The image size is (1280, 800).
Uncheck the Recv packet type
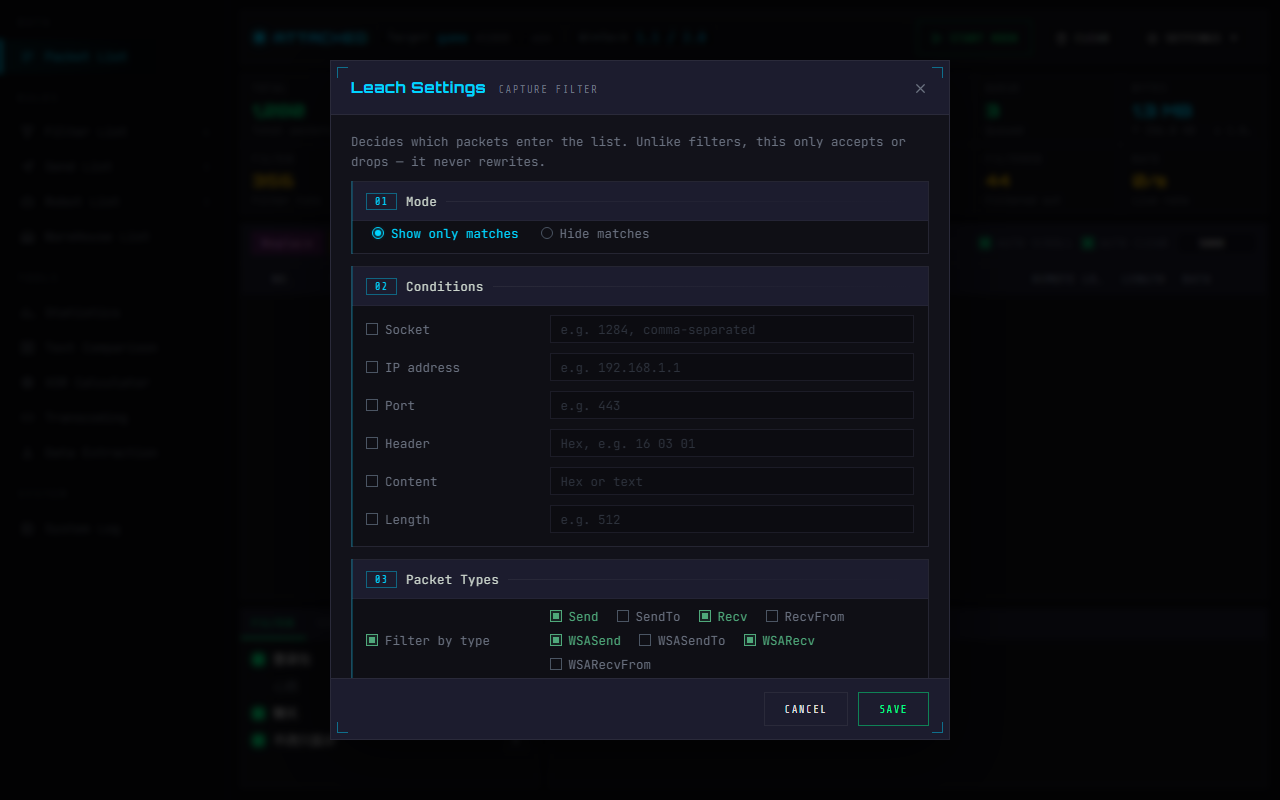coord(705,616)
